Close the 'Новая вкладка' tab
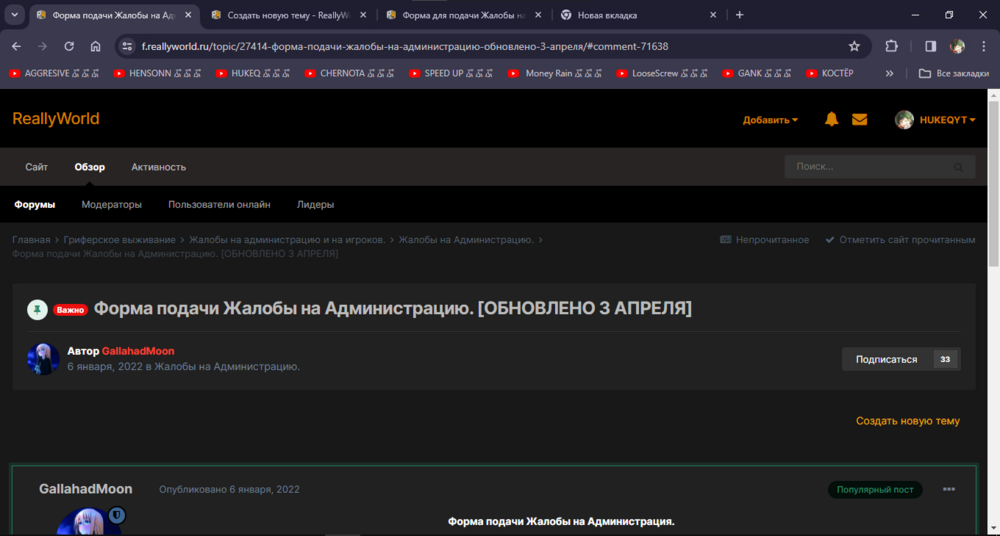 click(713, 15)
